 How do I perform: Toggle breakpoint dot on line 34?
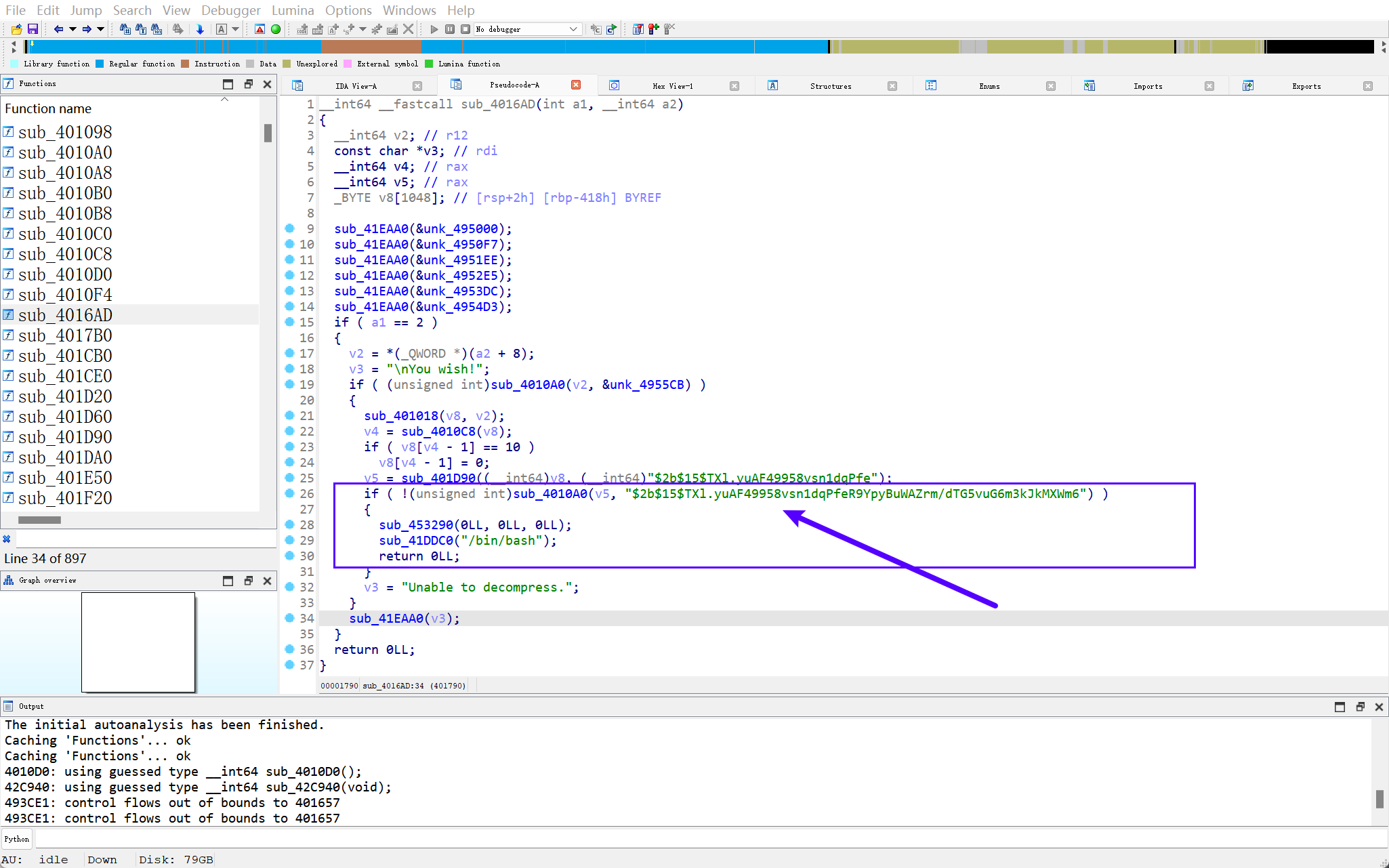click(289, 618)
